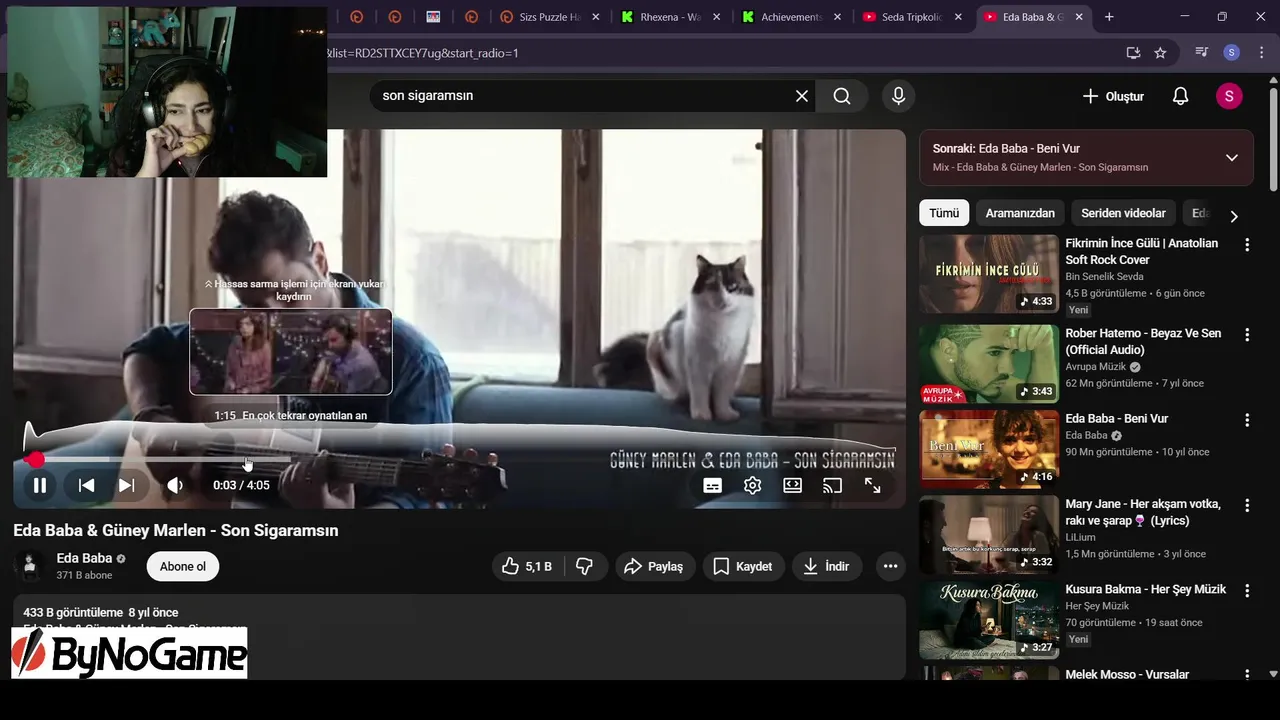
Task: Open options for Fikrimin İnce Gülü video
Action: tap(1246, 244)
